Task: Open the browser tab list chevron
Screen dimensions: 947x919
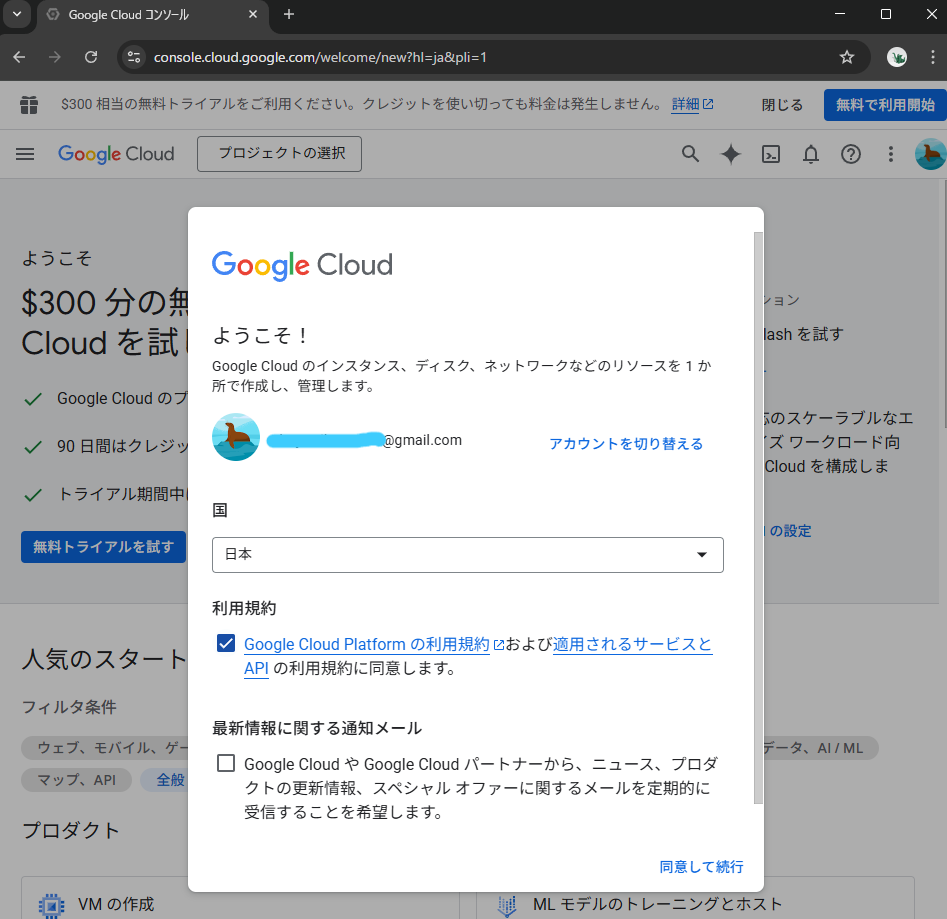Action: [17, 15]
